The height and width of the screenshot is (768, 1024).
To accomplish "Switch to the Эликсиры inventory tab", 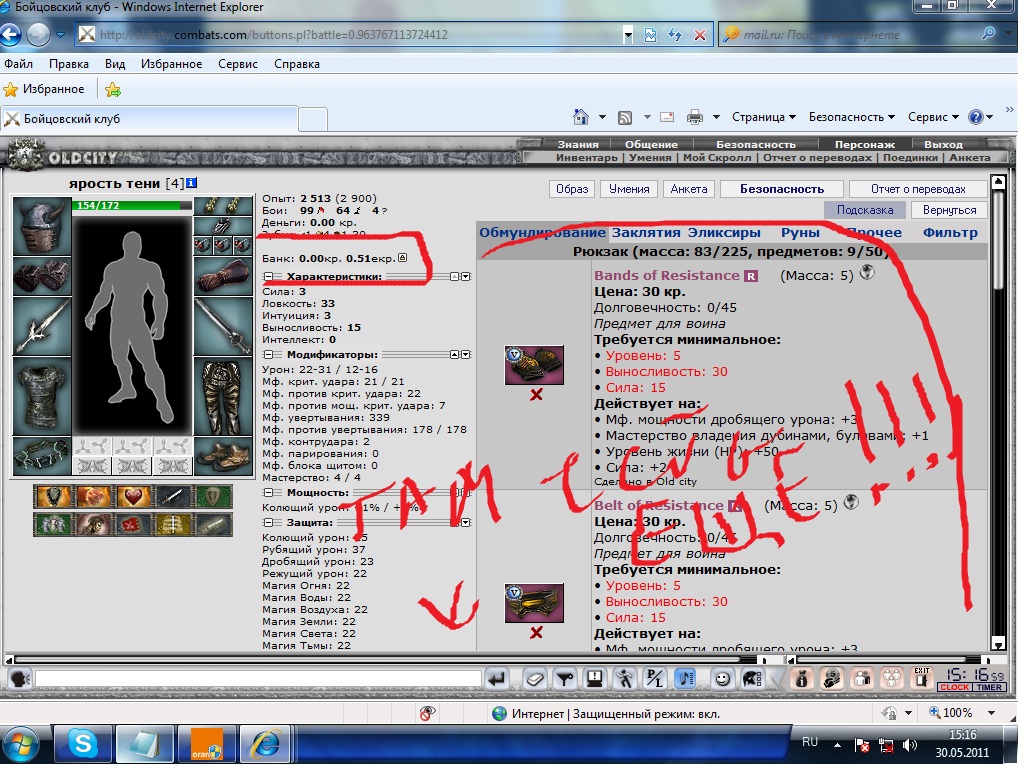I will (x=724, y=232).
